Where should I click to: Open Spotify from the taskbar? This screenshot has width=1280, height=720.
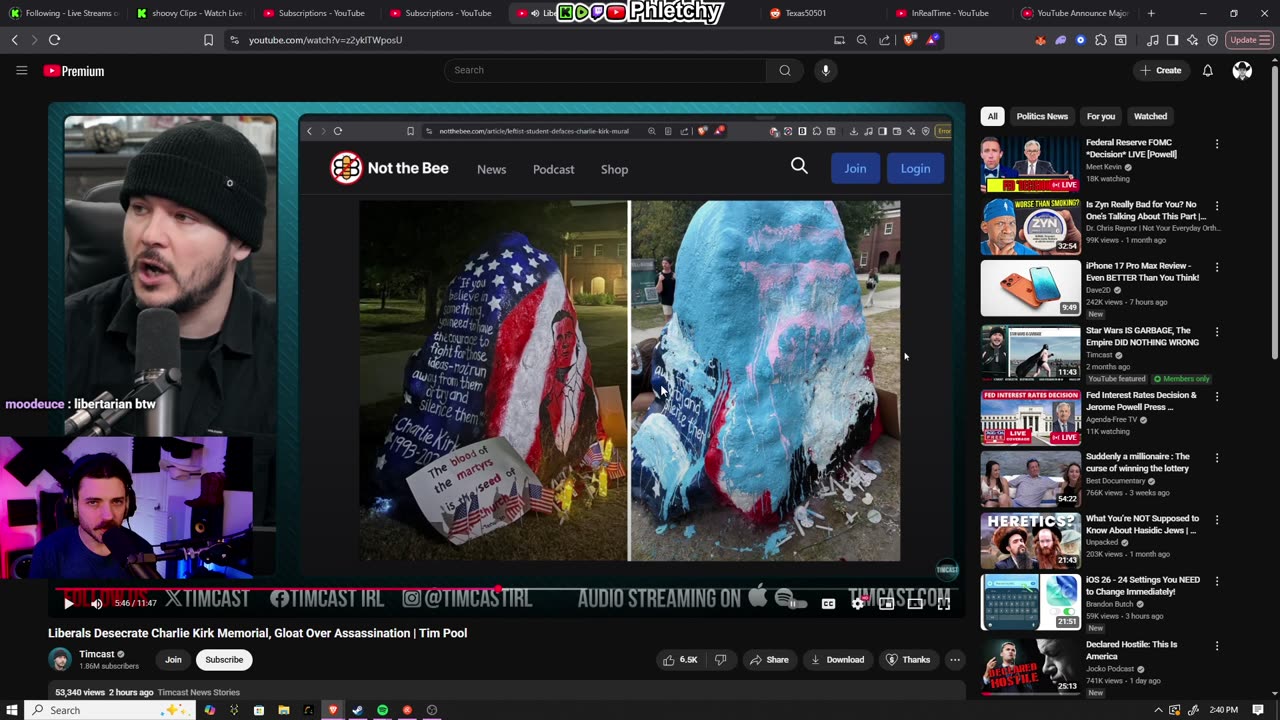(382, 710)
